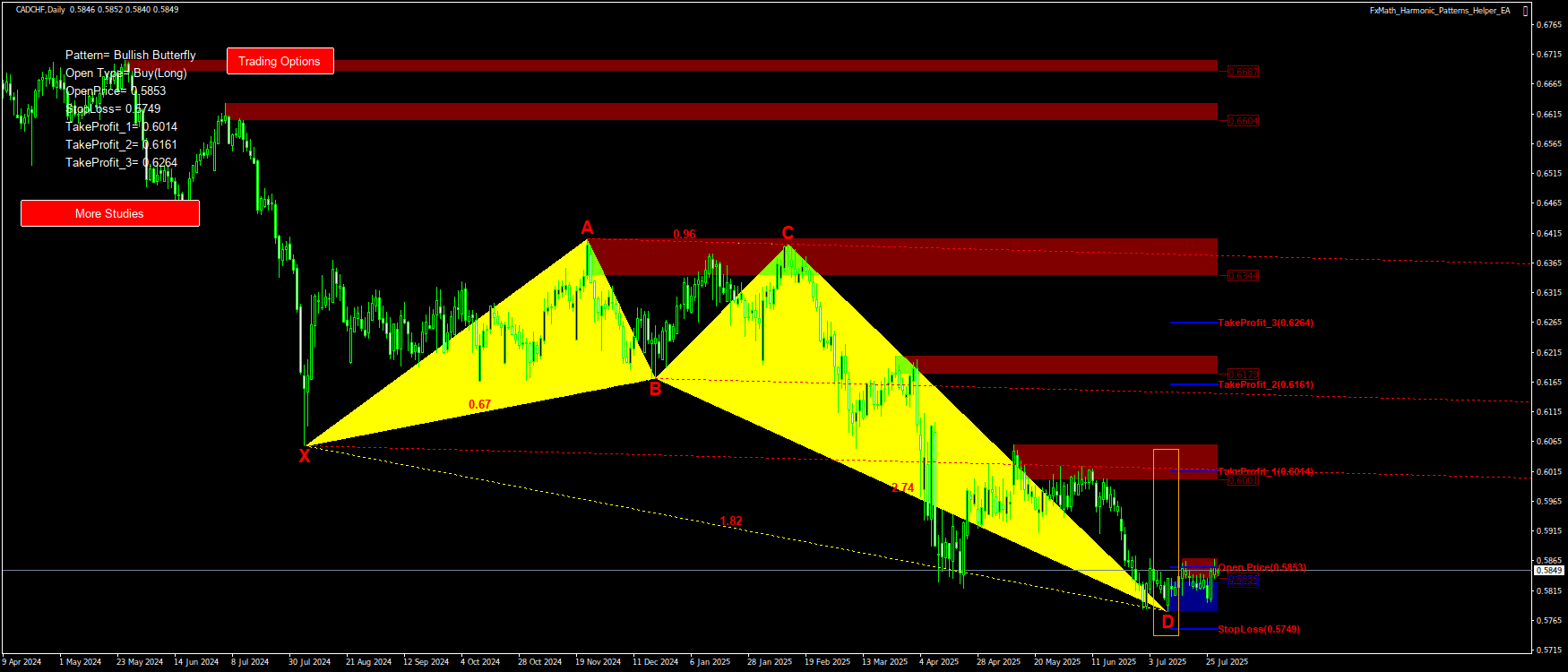Click the 0.6344 zone price tag
1568x672 pixels.
click(x=1243, y=276)
